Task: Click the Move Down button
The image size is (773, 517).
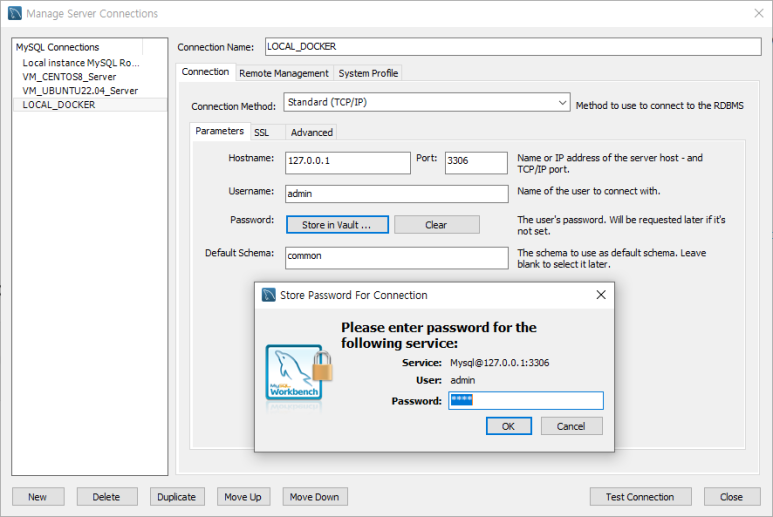Action: pyautogui.click(x=315, y=497)
